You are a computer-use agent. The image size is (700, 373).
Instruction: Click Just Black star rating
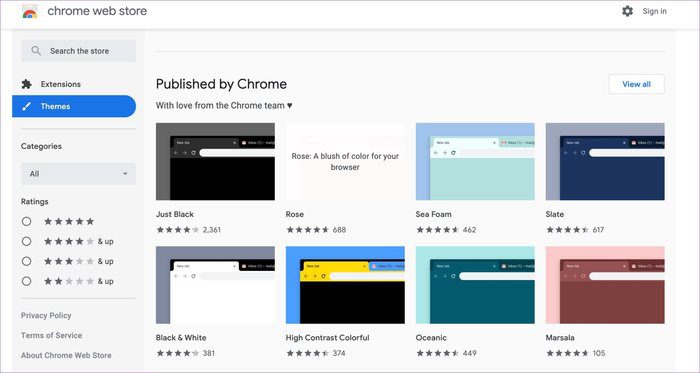[x=177, y=230]
